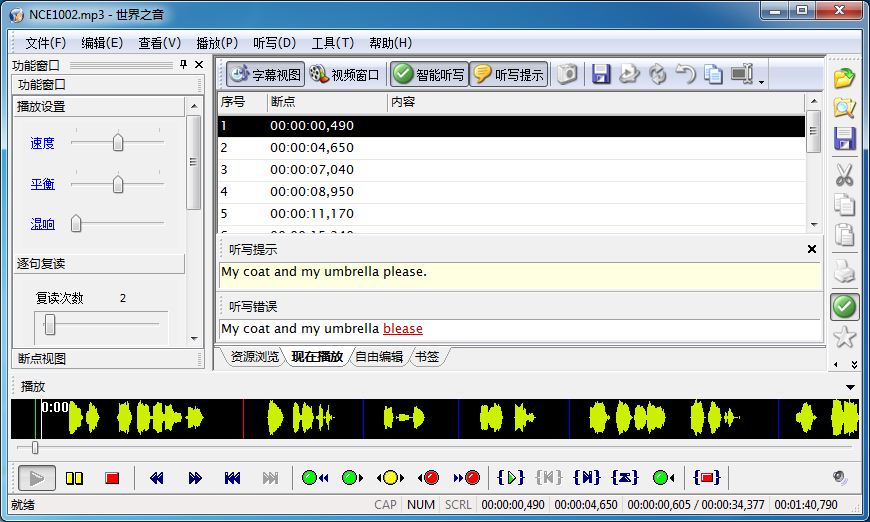Viewport: 870px width, 522px height.
Task: Click the clipboard paste icon in sidebar
Action: 844,235
